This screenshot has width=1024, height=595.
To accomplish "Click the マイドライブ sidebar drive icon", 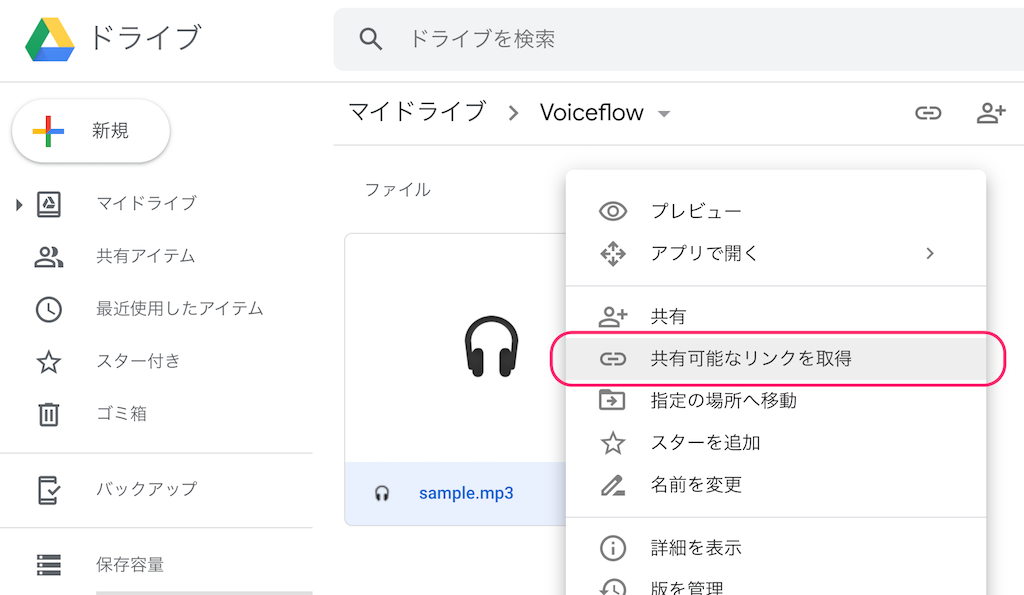I will click(49, 204).
